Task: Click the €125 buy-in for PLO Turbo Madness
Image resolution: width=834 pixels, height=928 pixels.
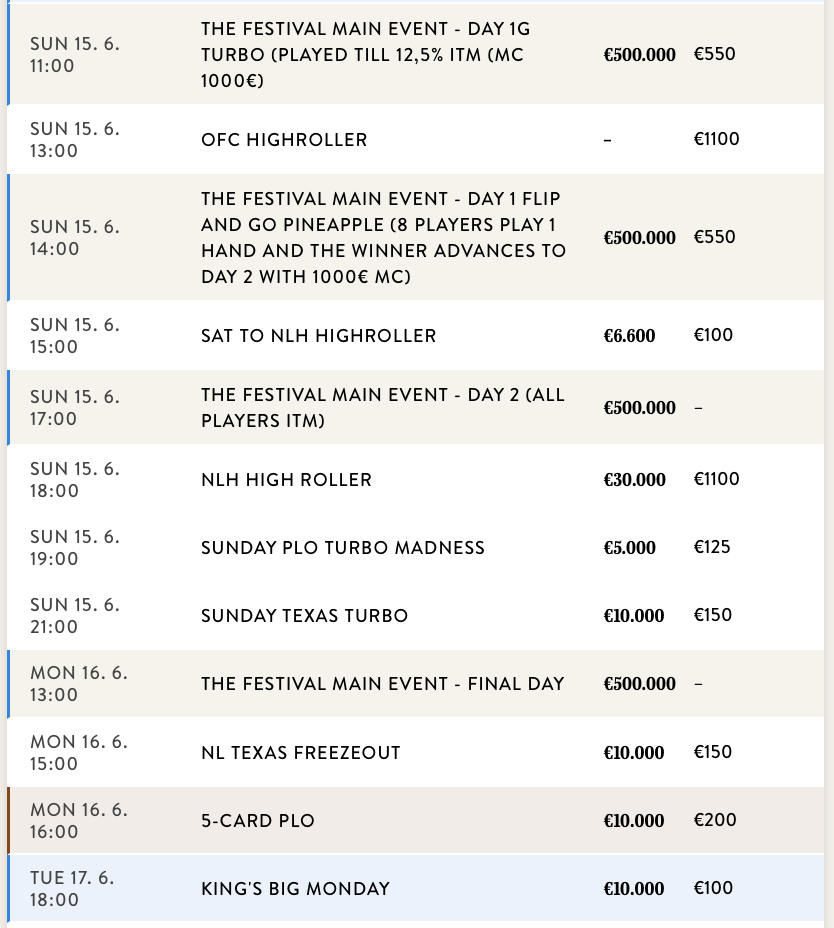Action: pos(712,548)
